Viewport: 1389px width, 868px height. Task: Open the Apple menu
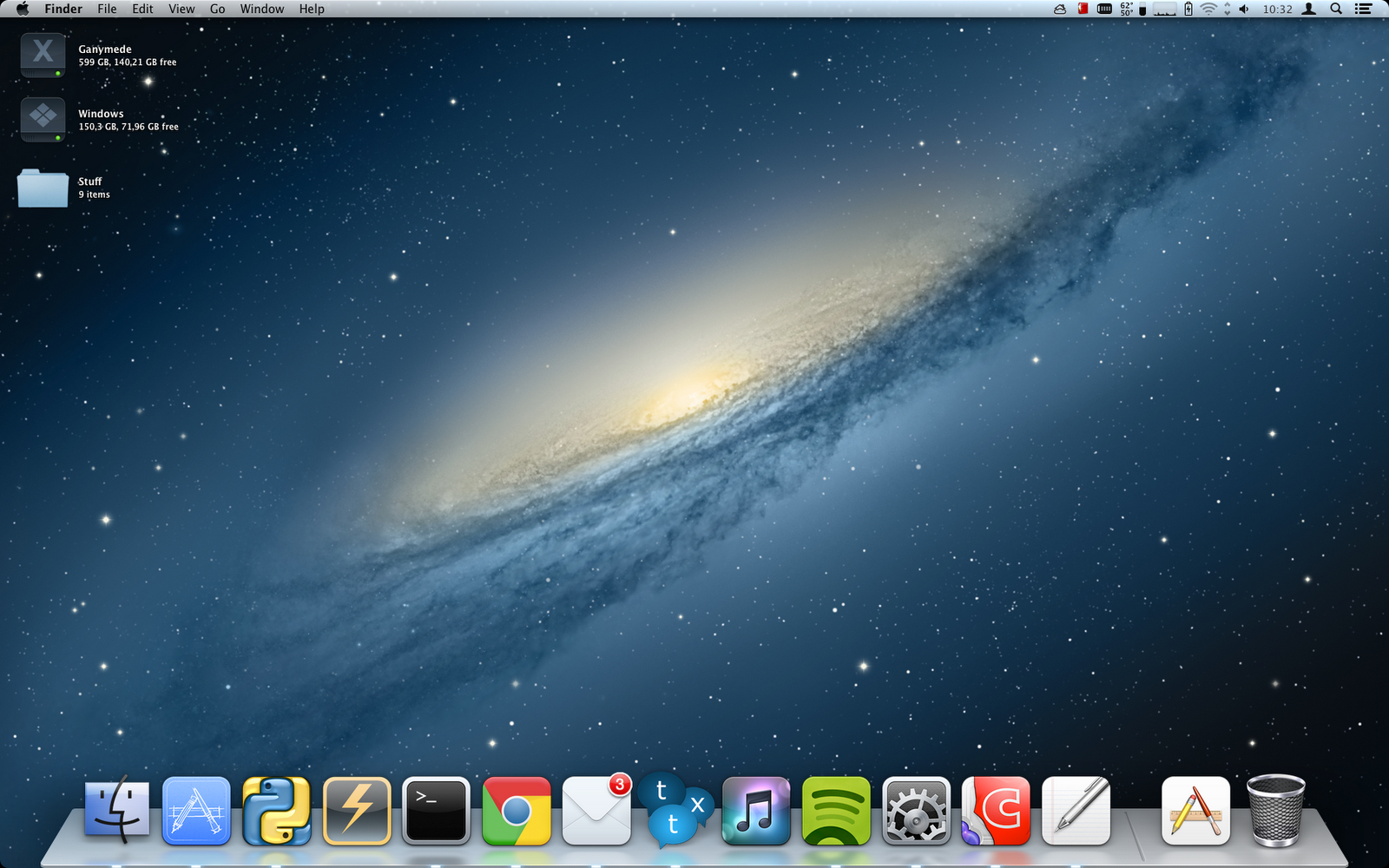pos(23,9)
